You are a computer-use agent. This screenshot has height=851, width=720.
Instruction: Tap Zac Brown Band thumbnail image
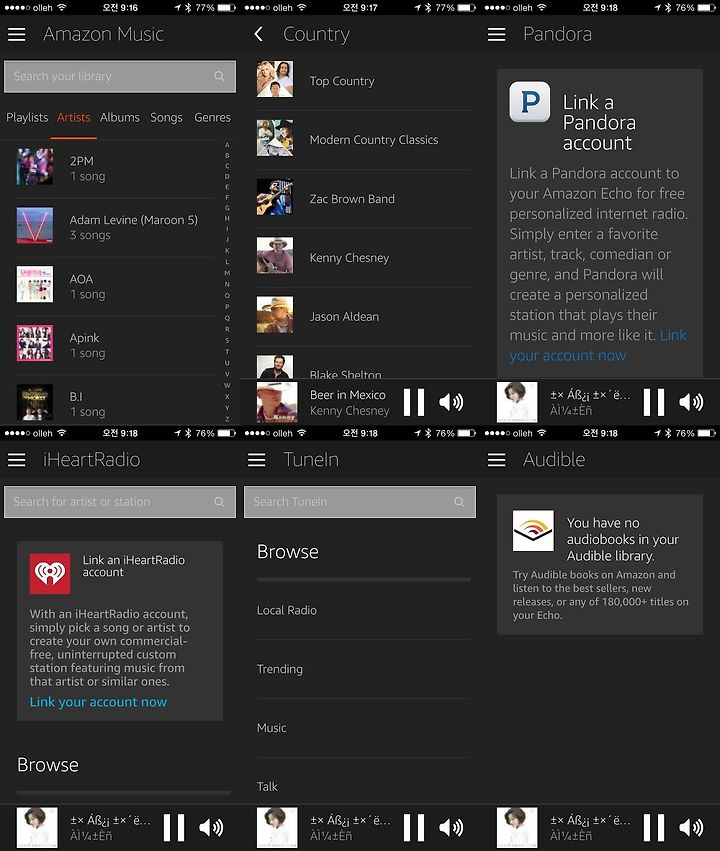click(275, 196)
